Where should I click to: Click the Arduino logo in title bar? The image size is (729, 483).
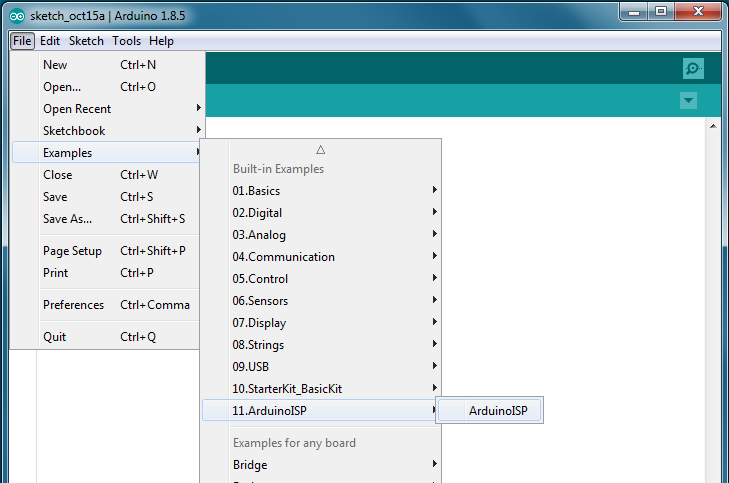tap(17, 13)
